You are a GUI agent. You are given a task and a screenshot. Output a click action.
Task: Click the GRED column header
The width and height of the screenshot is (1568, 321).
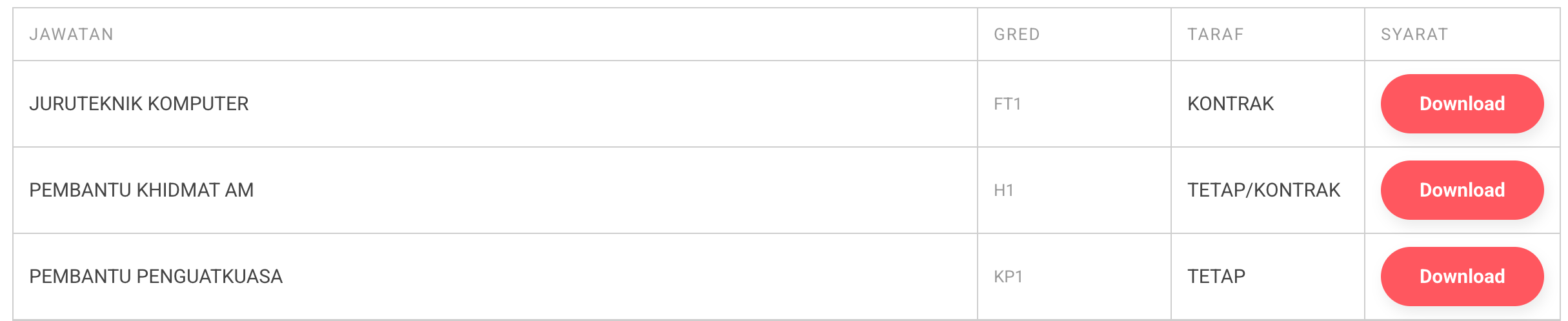(x=1016, y=34)
